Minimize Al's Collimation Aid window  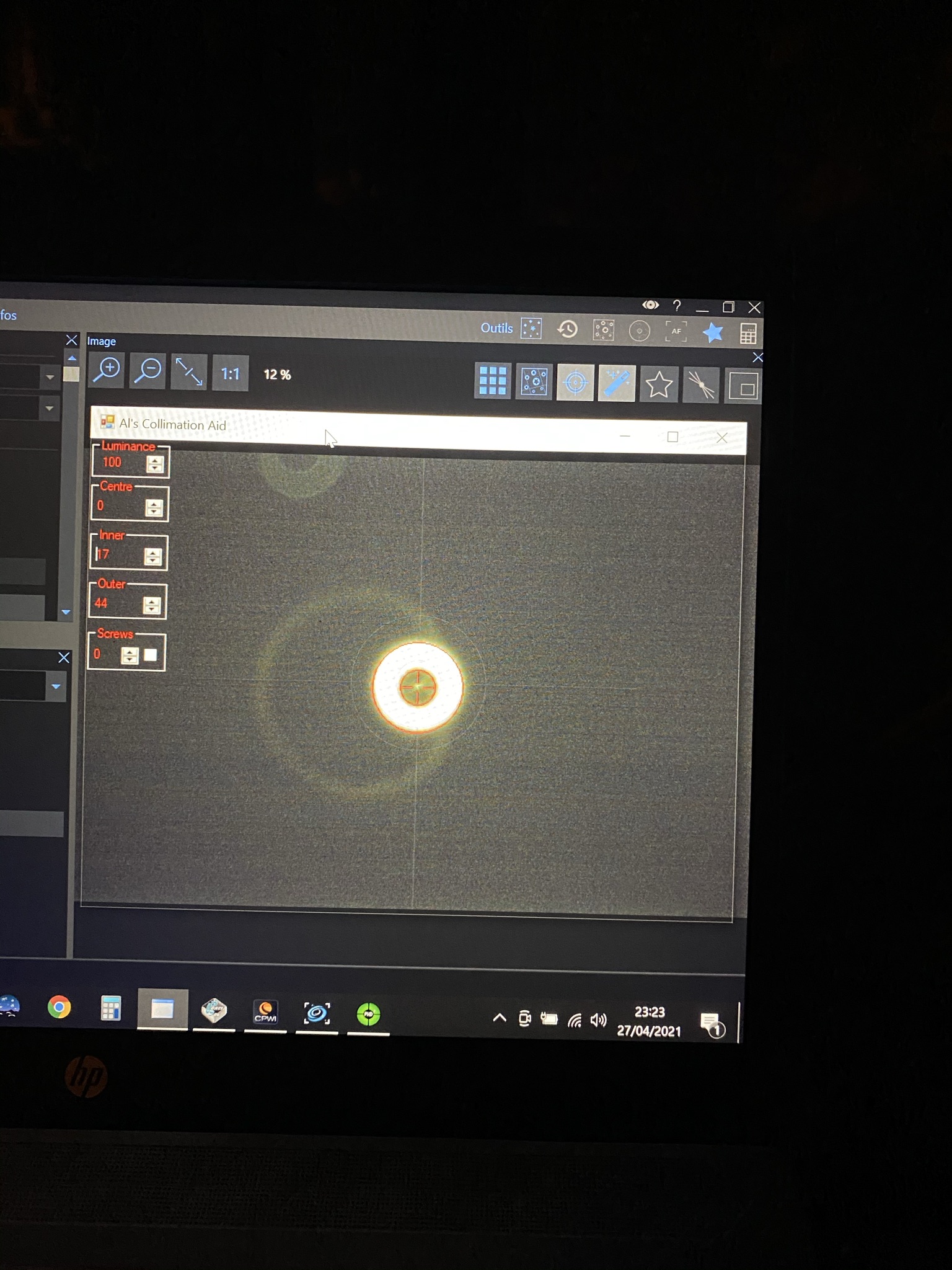pyautogui.click(x=625, y=437)
